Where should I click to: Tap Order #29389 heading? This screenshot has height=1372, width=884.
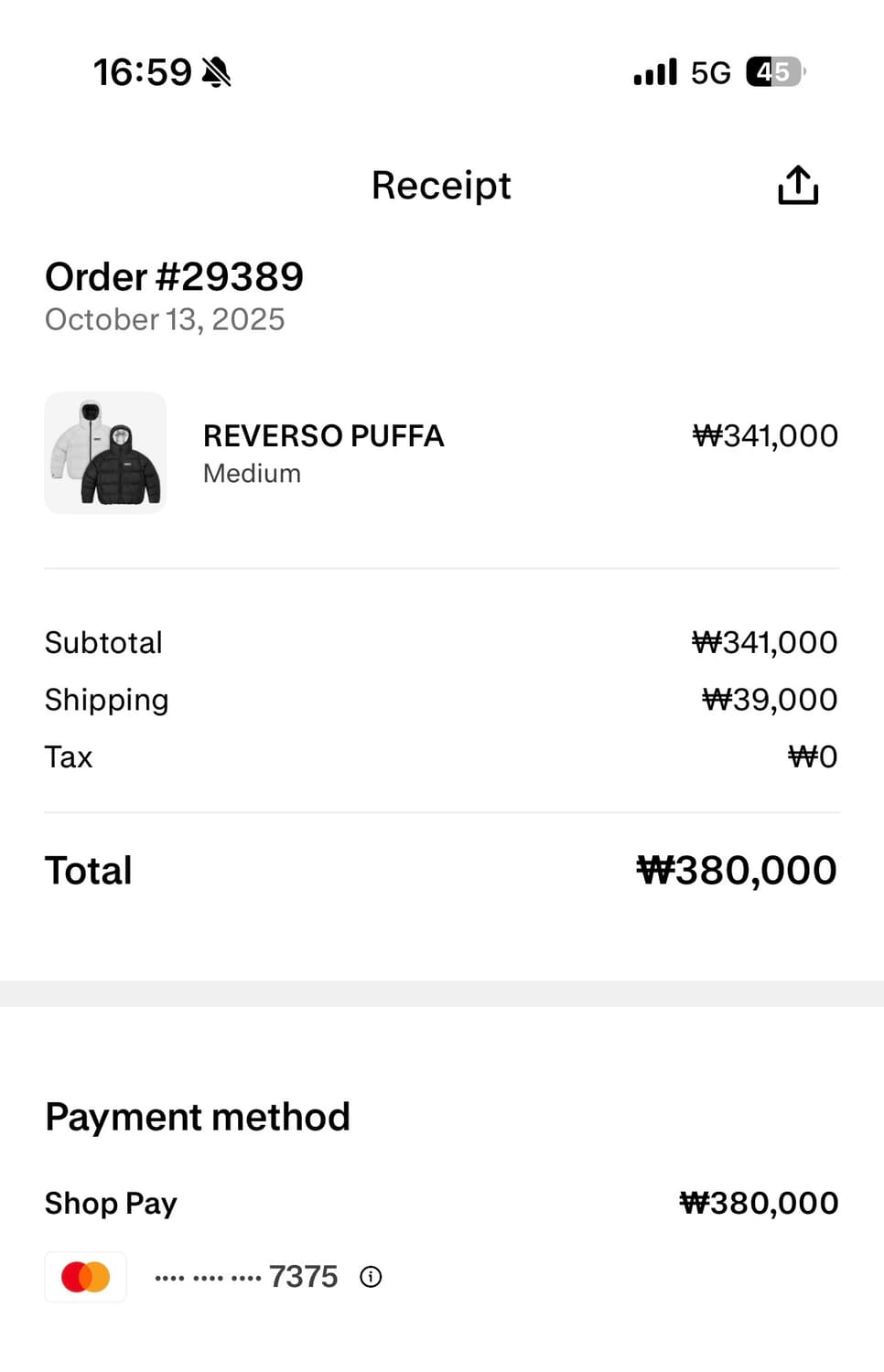174,276
